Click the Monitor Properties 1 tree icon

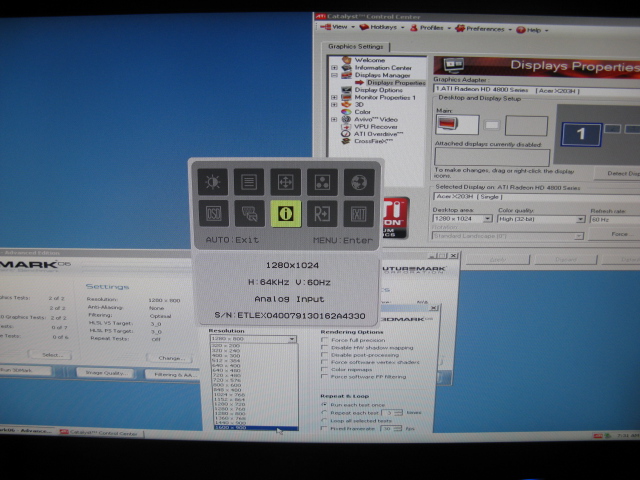tap(347, 97)
